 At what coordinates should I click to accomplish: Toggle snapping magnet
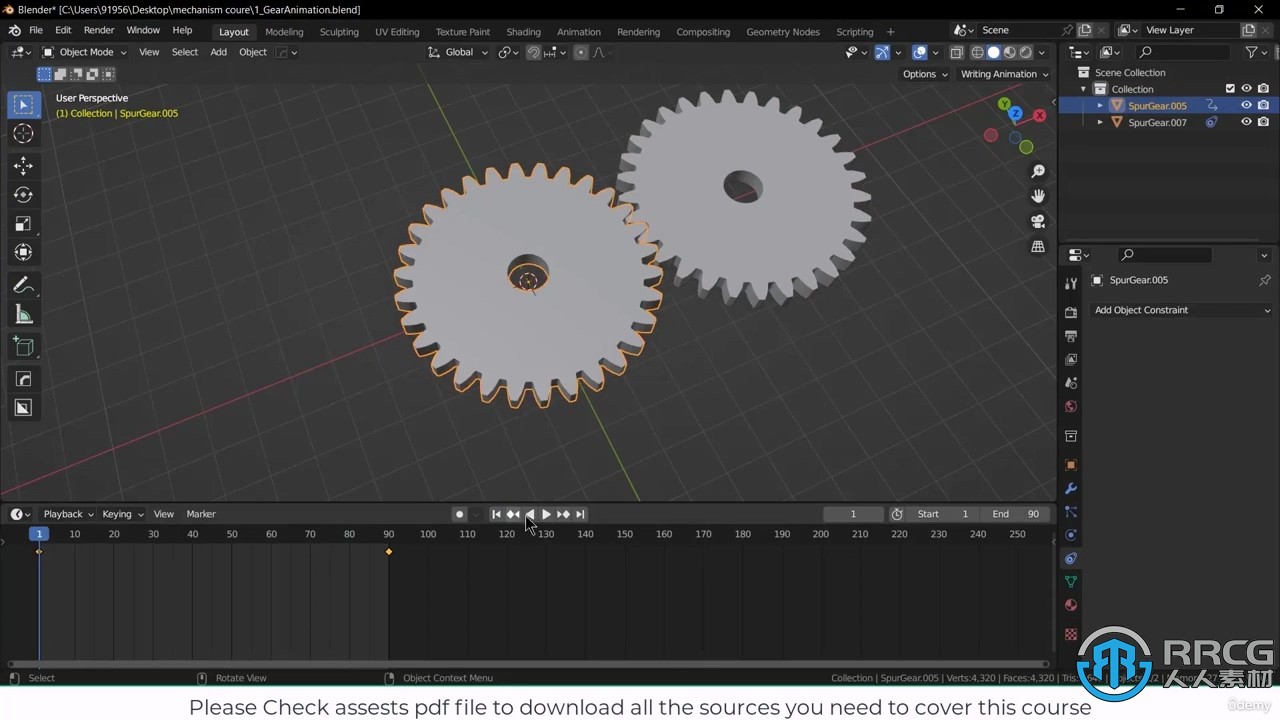point(534,52)
